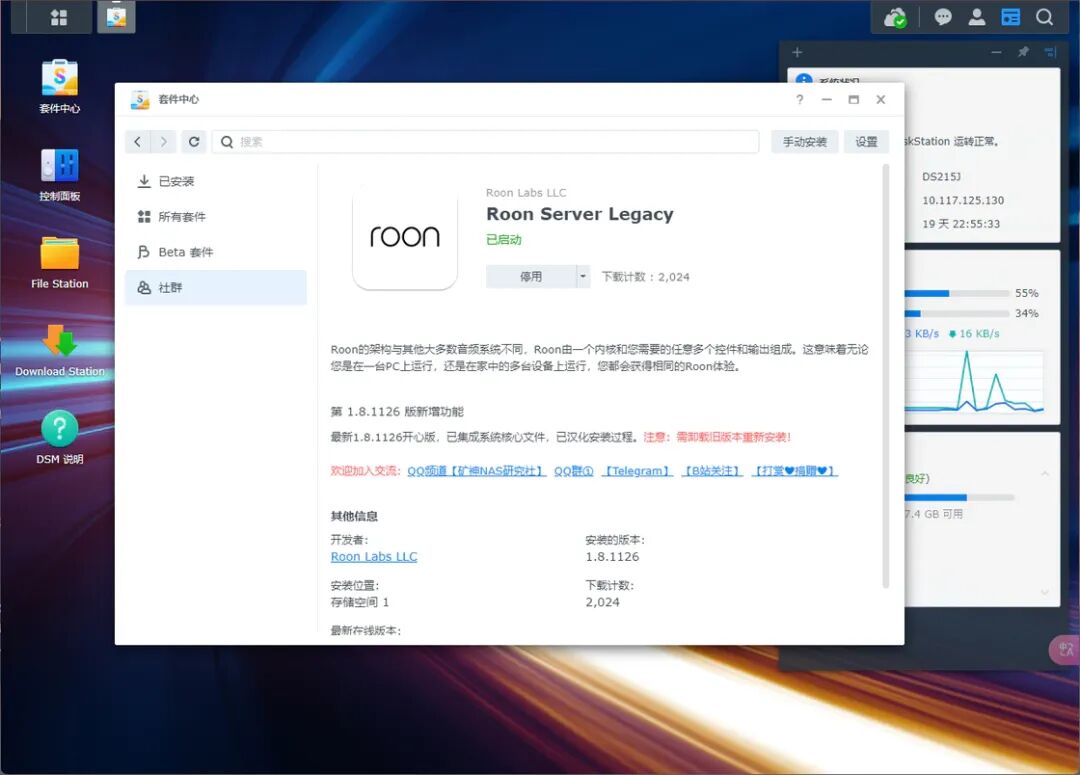Image resolution: width=1080 pixels, height=775 pixels.
Task: Open the B站关注 link
Action: pos(713,471)
